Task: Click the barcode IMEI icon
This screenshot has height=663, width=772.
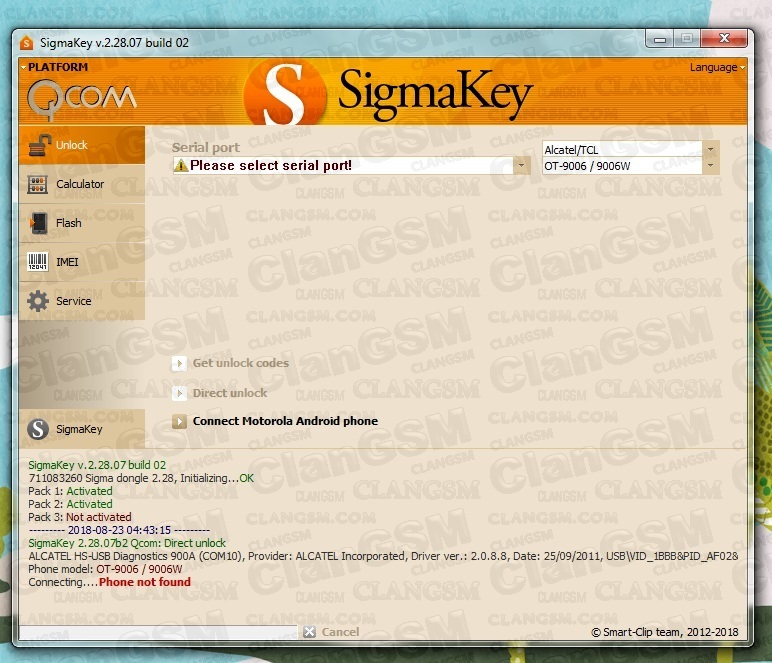Action: coord(38,262)
